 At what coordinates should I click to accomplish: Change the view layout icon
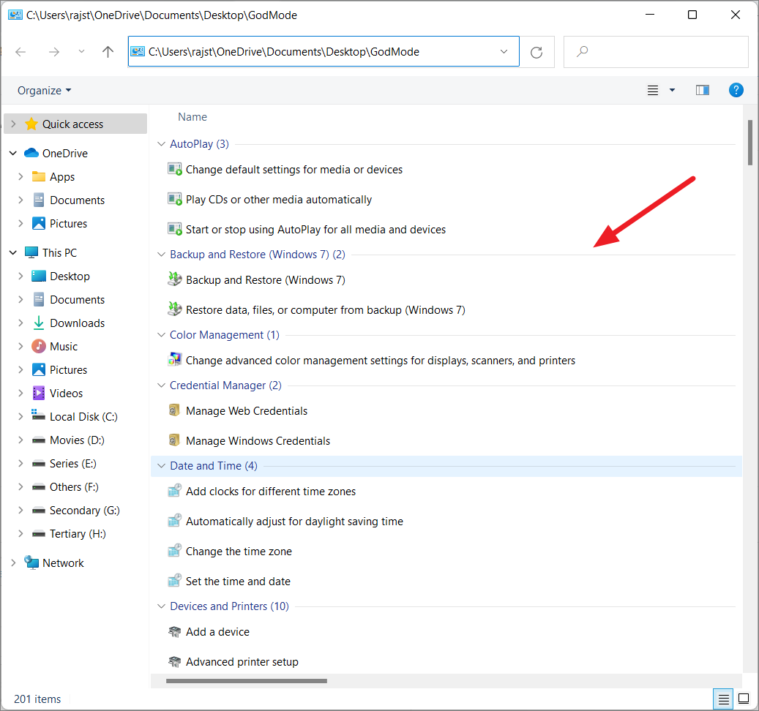pyautogui.click(x=653, y=91)
